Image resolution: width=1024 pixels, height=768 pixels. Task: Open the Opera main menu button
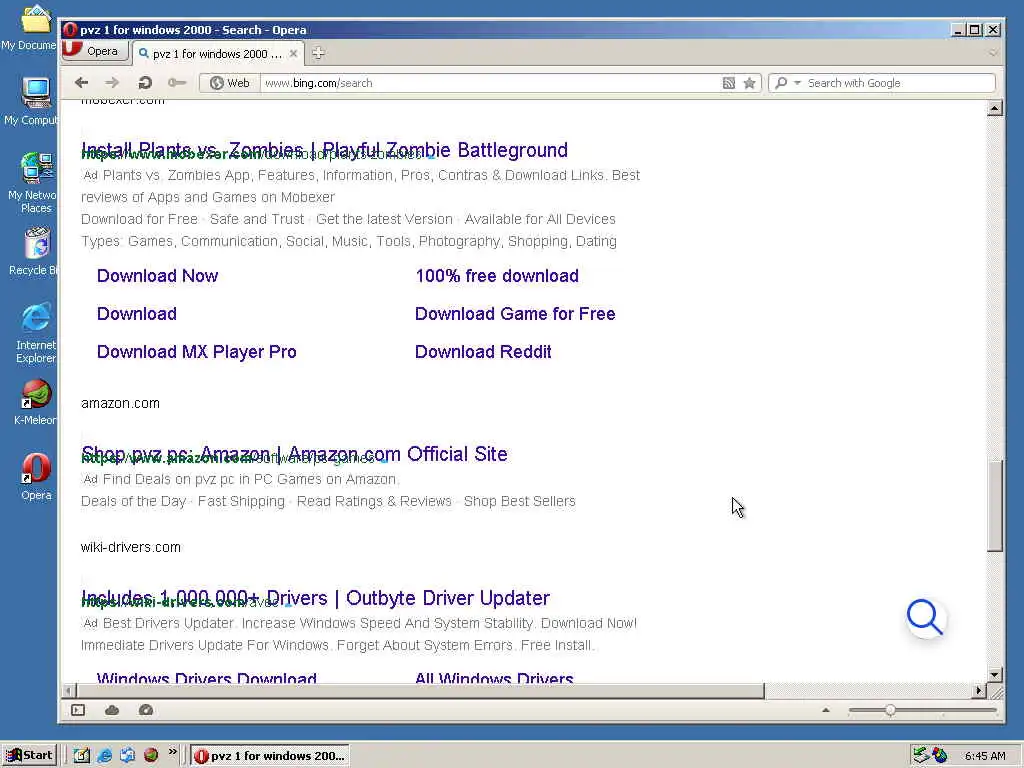pyautogui.click(x=93, y=51)
